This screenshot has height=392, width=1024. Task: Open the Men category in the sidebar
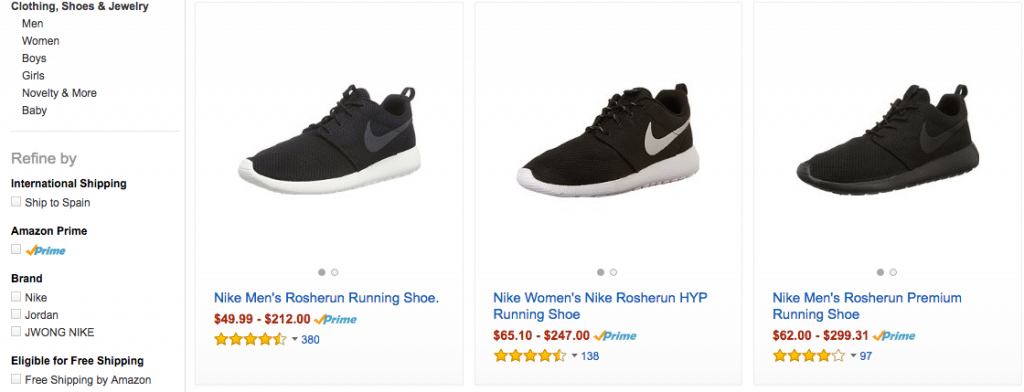(x=33, y=24)
